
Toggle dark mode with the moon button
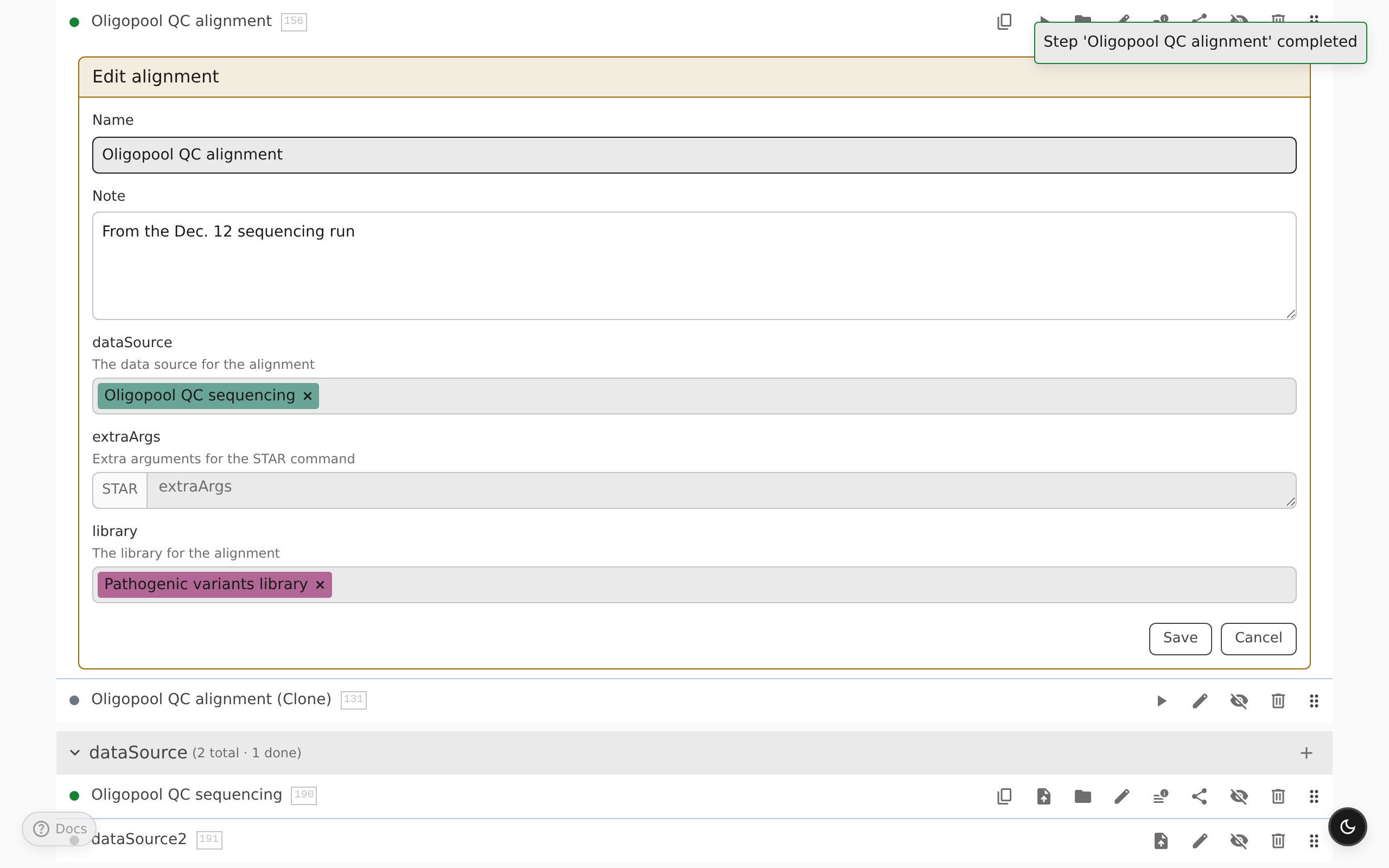pos(1348,827)
